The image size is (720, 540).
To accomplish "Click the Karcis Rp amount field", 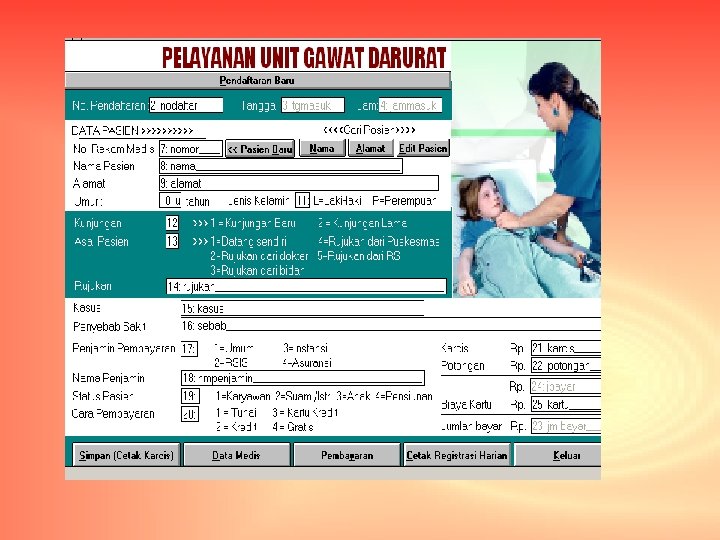I will [566, 348].
